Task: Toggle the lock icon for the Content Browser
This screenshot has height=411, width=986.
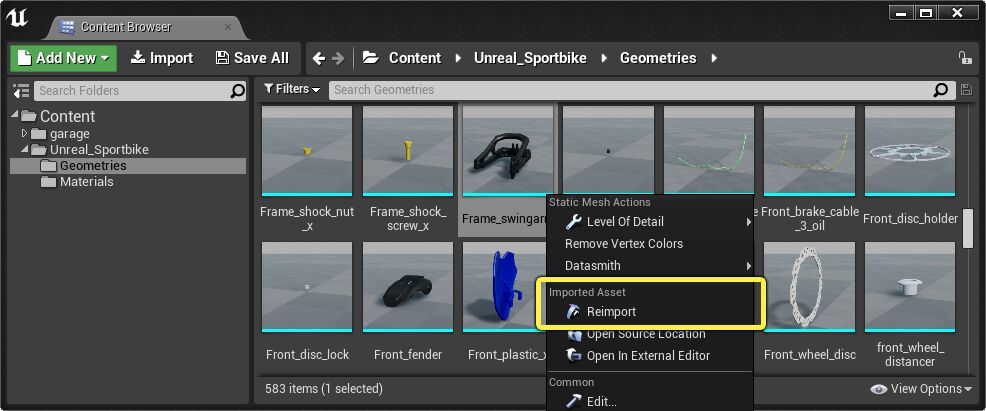Action: tap(965, 58)
